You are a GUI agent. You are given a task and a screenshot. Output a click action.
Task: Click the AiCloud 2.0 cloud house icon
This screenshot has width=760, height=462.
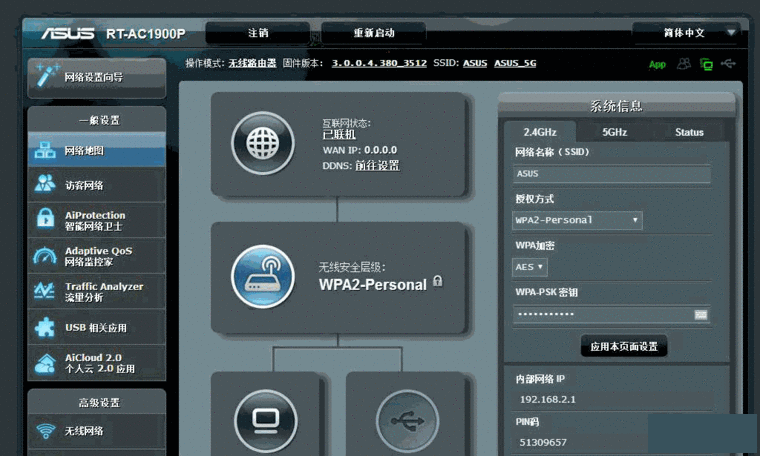(45, 363)
